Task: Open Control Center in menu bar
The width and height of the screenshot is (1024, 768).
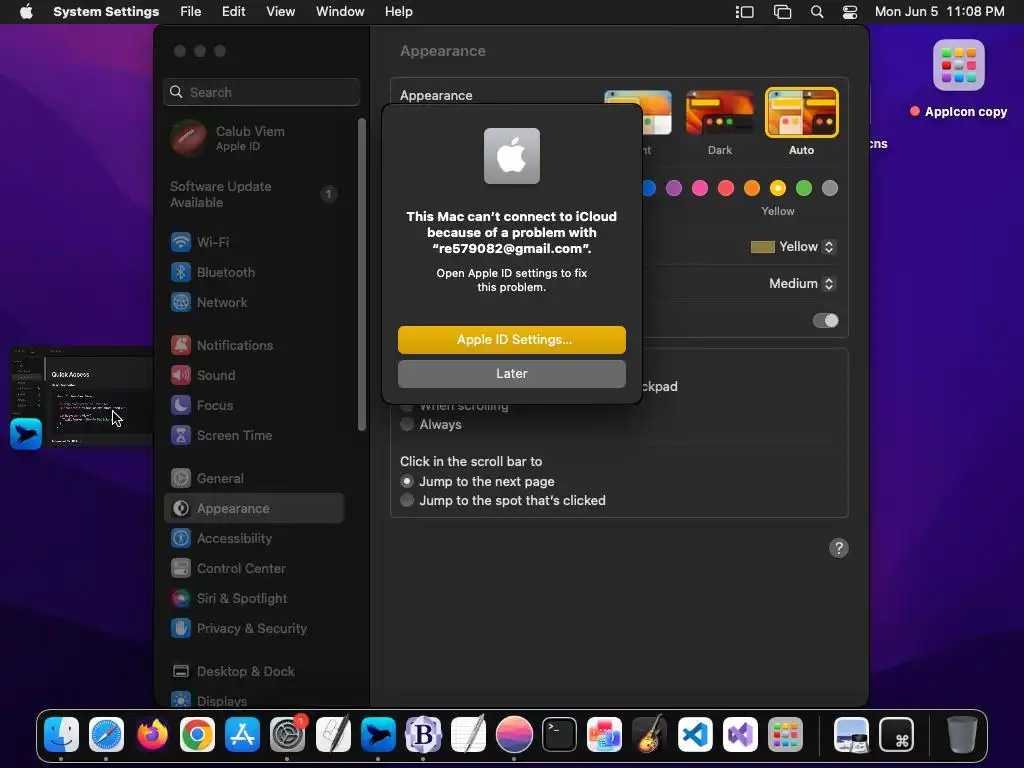Action: pyautogui.click(x=850, y=12)
